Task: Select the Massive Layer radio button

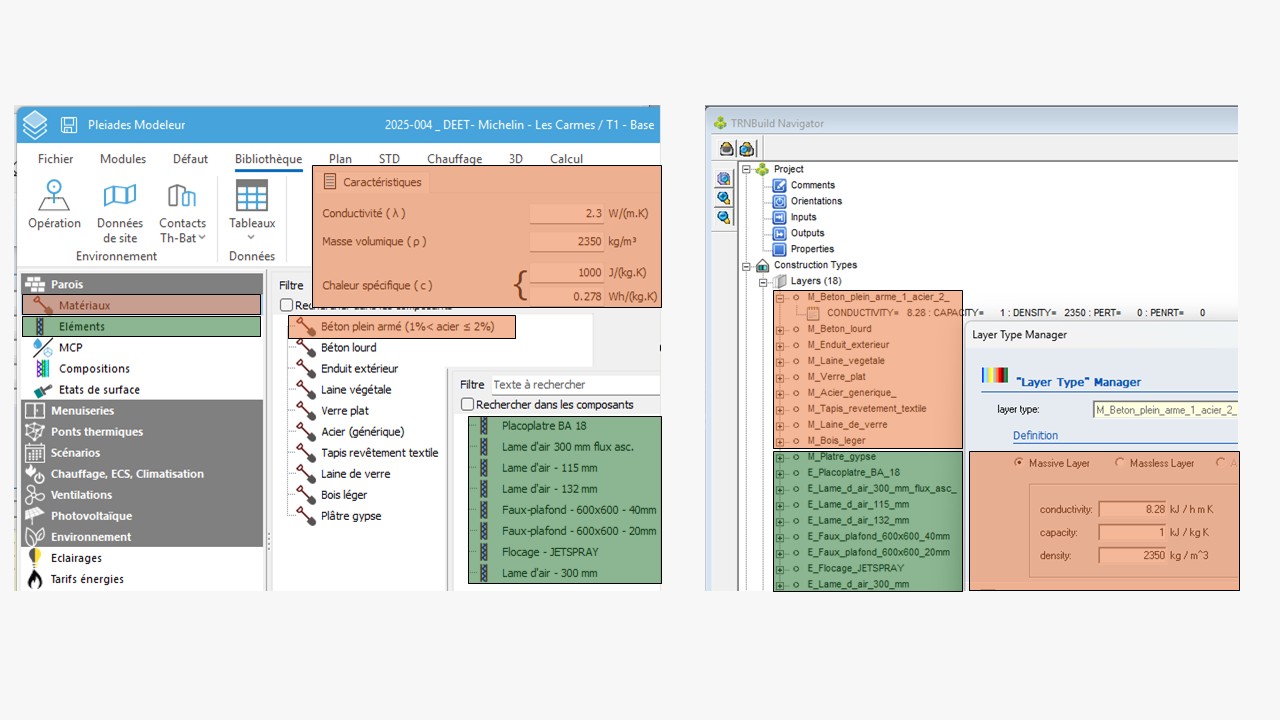Action: pyautogui.click(x=1019, y=463)
